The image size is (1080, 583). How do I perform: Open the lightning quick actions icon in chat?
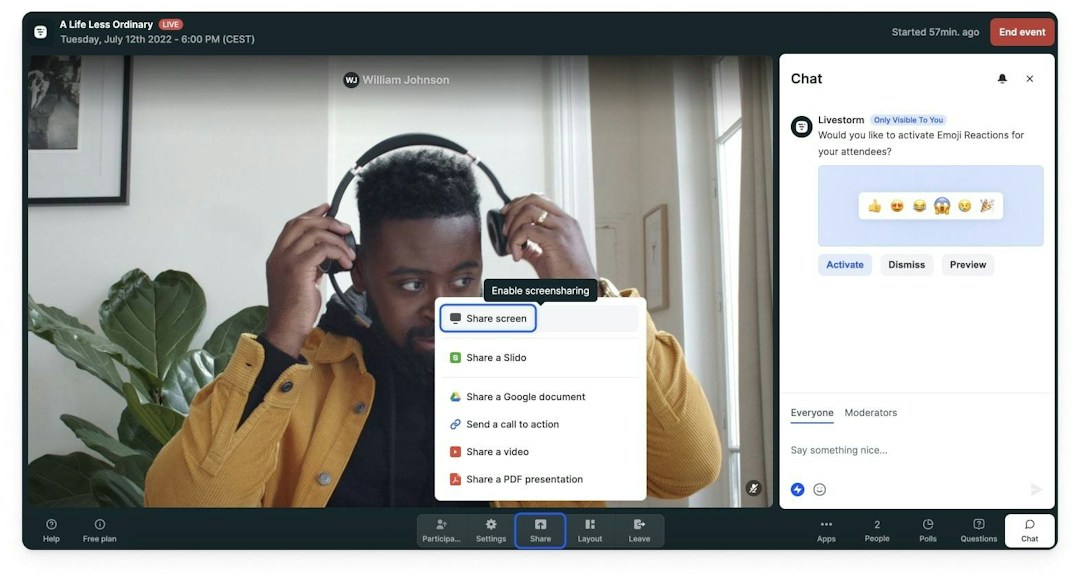(x=798, y=489)
